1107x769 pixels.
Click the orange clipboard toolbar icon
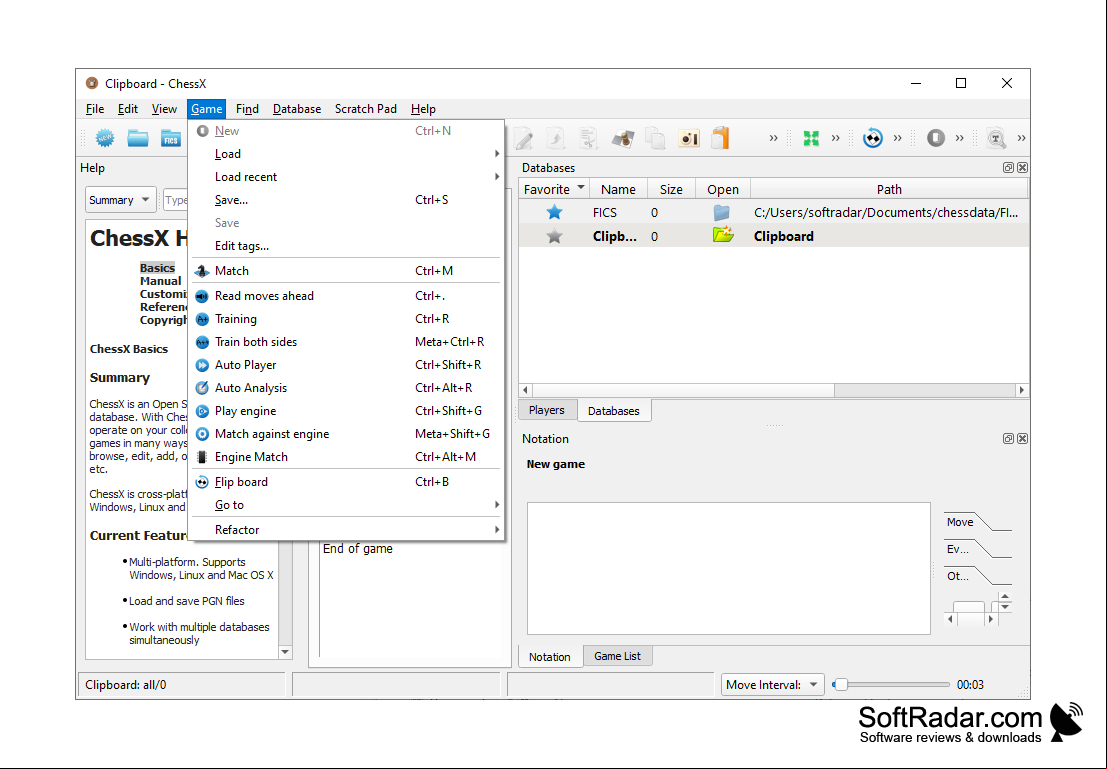coord(720,138)
